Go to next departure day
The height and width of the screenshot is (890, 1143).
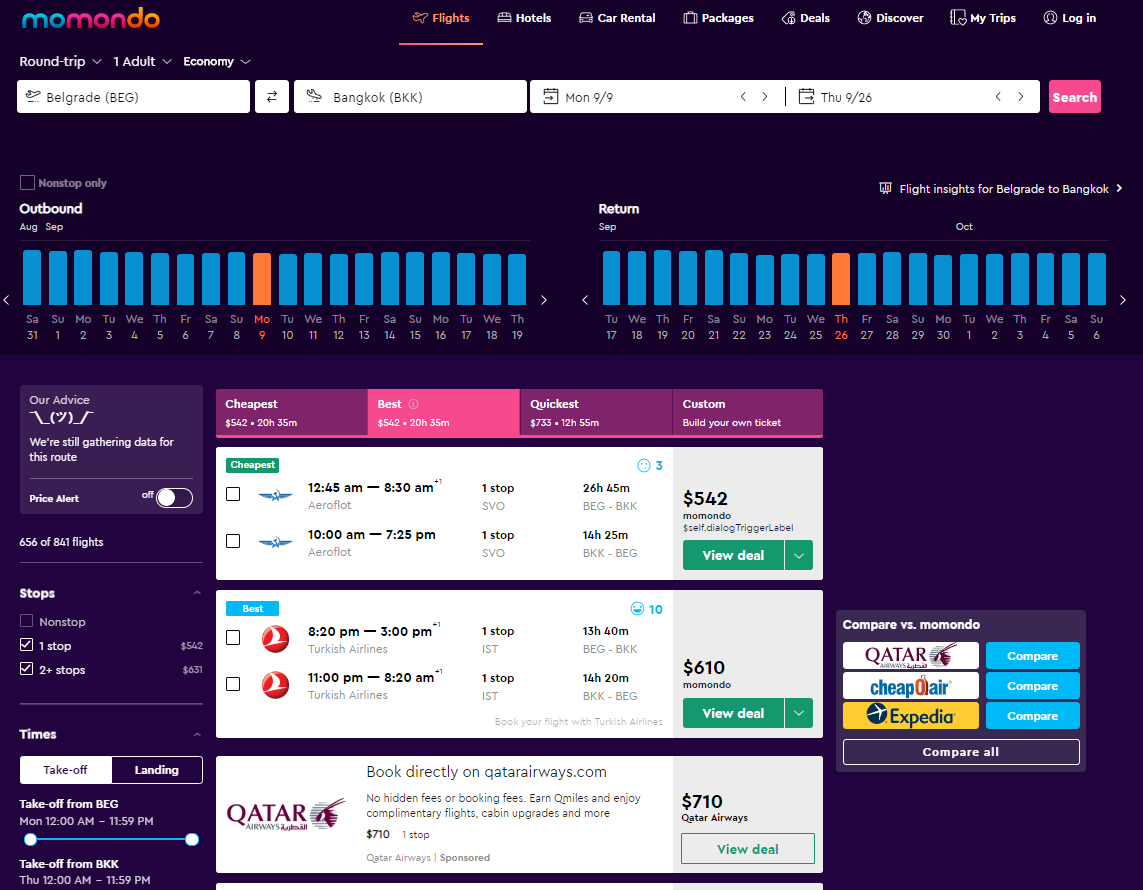pos(765,97)
